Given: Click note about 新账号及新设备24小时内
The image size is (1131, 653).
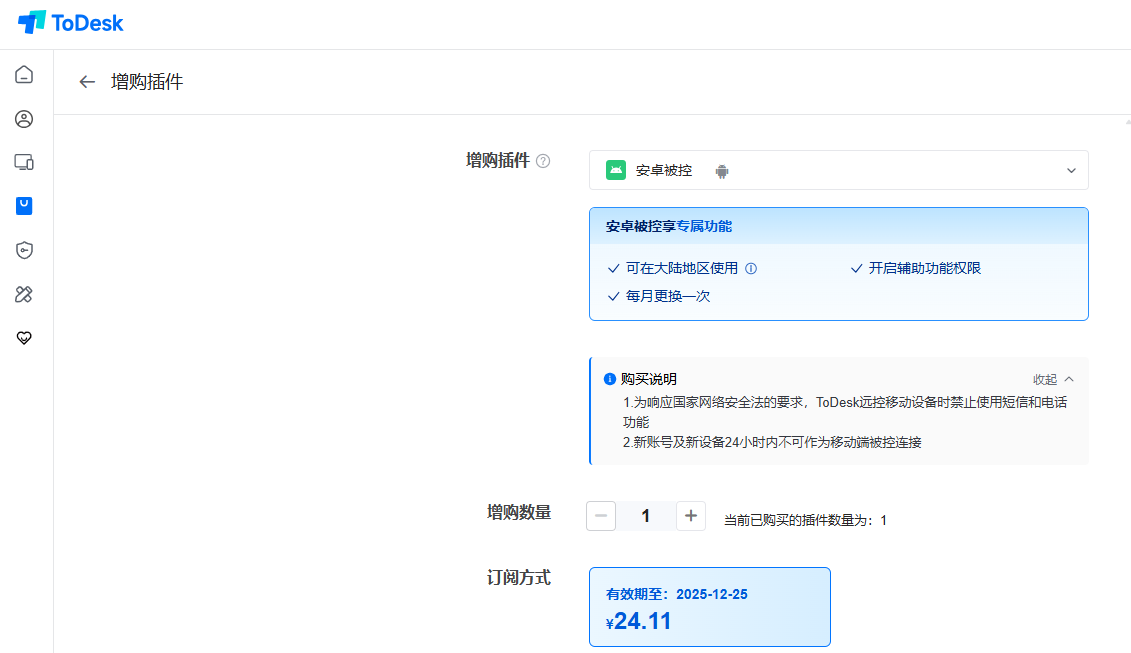Looking at the screenshot, I should click(x=772, y=442).
